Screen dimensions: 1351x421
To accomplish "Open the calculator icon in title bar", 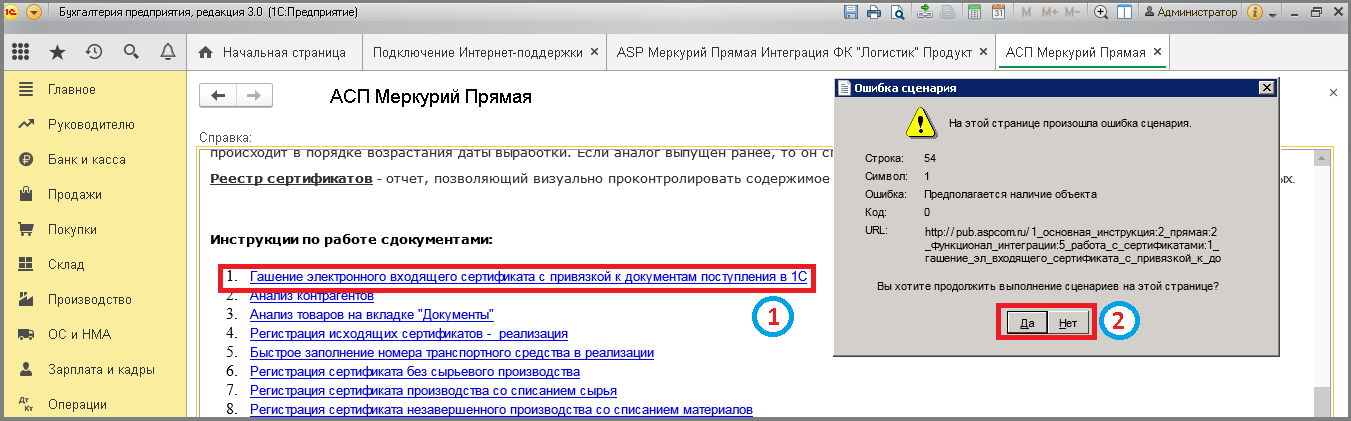I will pyautogui.click(x=973, y=13).
